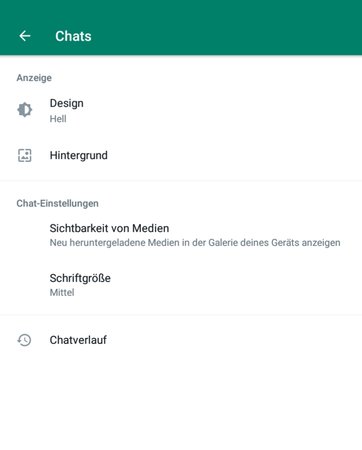
Task: Tap the Design label text
Action: pyautogui.click(x=67, y=103)
